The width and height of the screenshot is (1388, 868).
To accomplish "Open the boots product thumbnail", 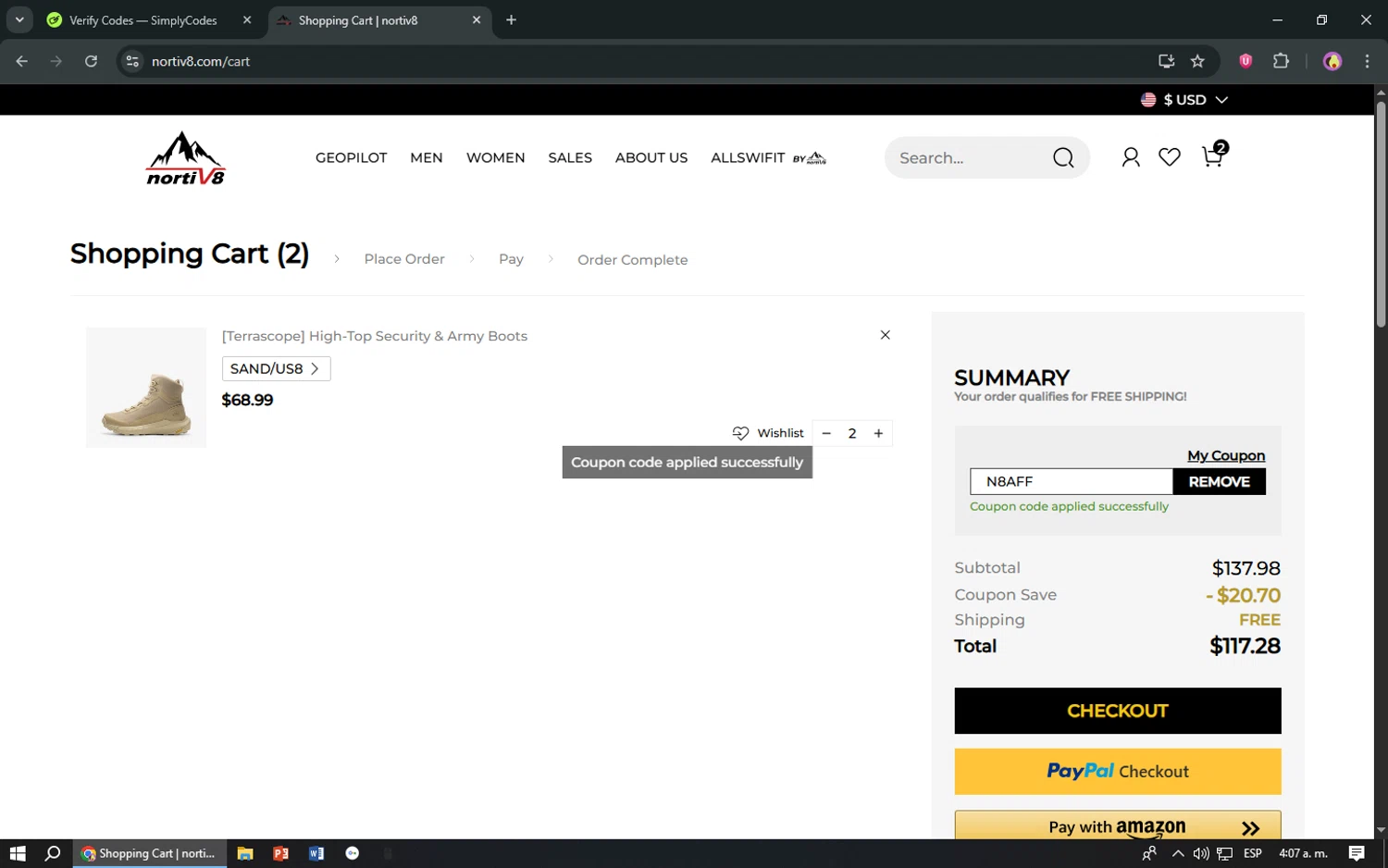I will [x=146, y=388].
